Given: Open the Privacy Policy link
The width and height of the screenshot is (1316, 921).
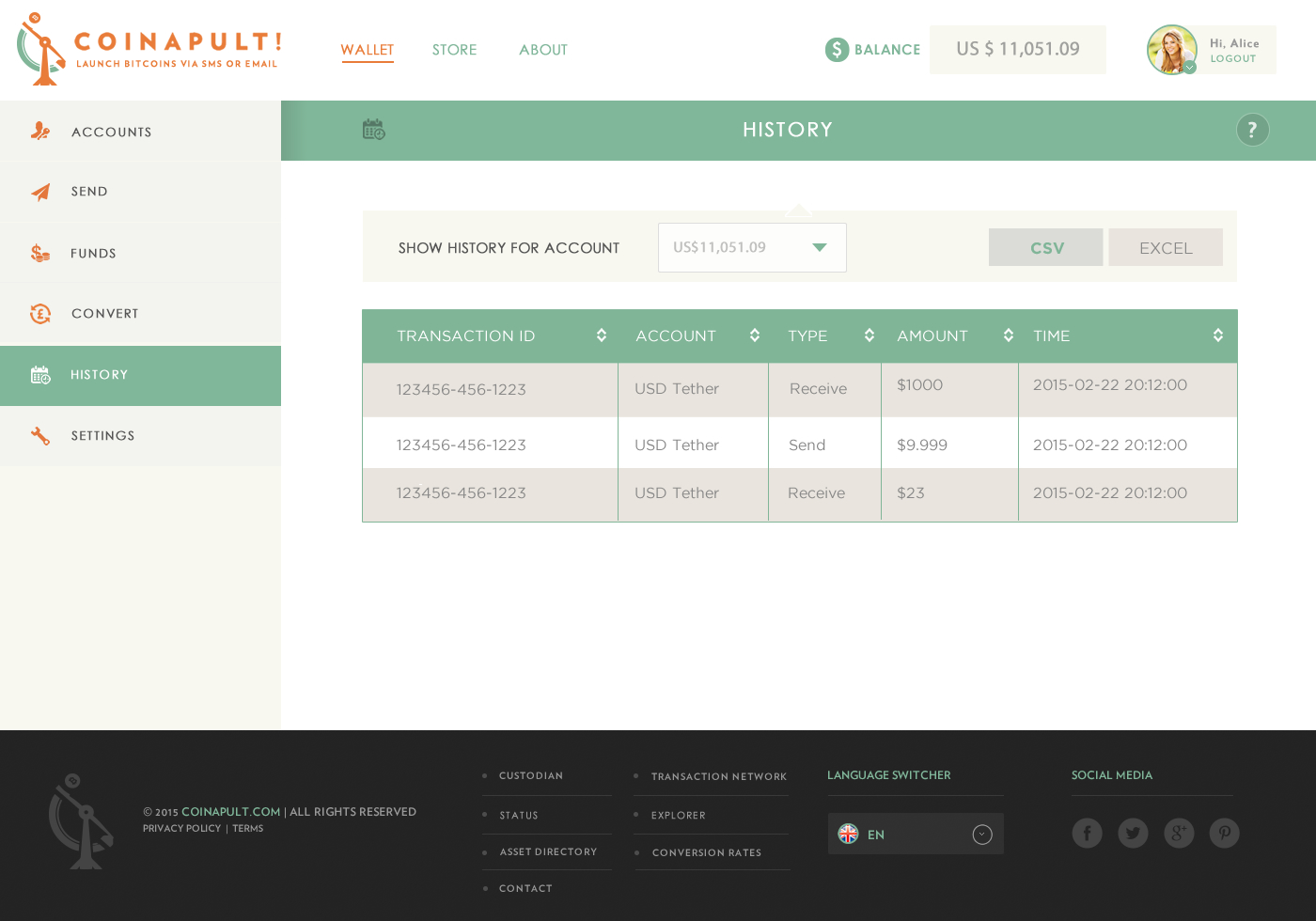Looking at the screenshot, I should (181, 828).
